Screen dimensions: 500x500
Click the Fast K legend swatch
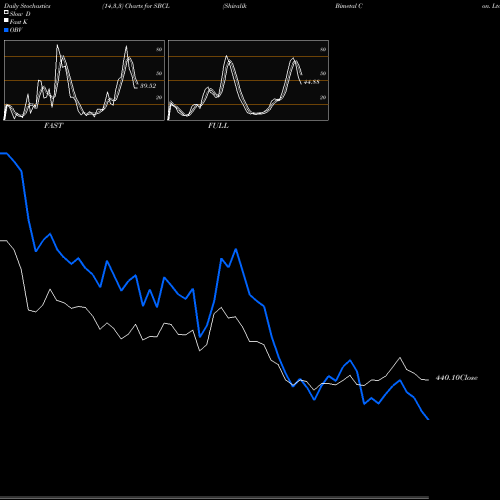(6, 20)
